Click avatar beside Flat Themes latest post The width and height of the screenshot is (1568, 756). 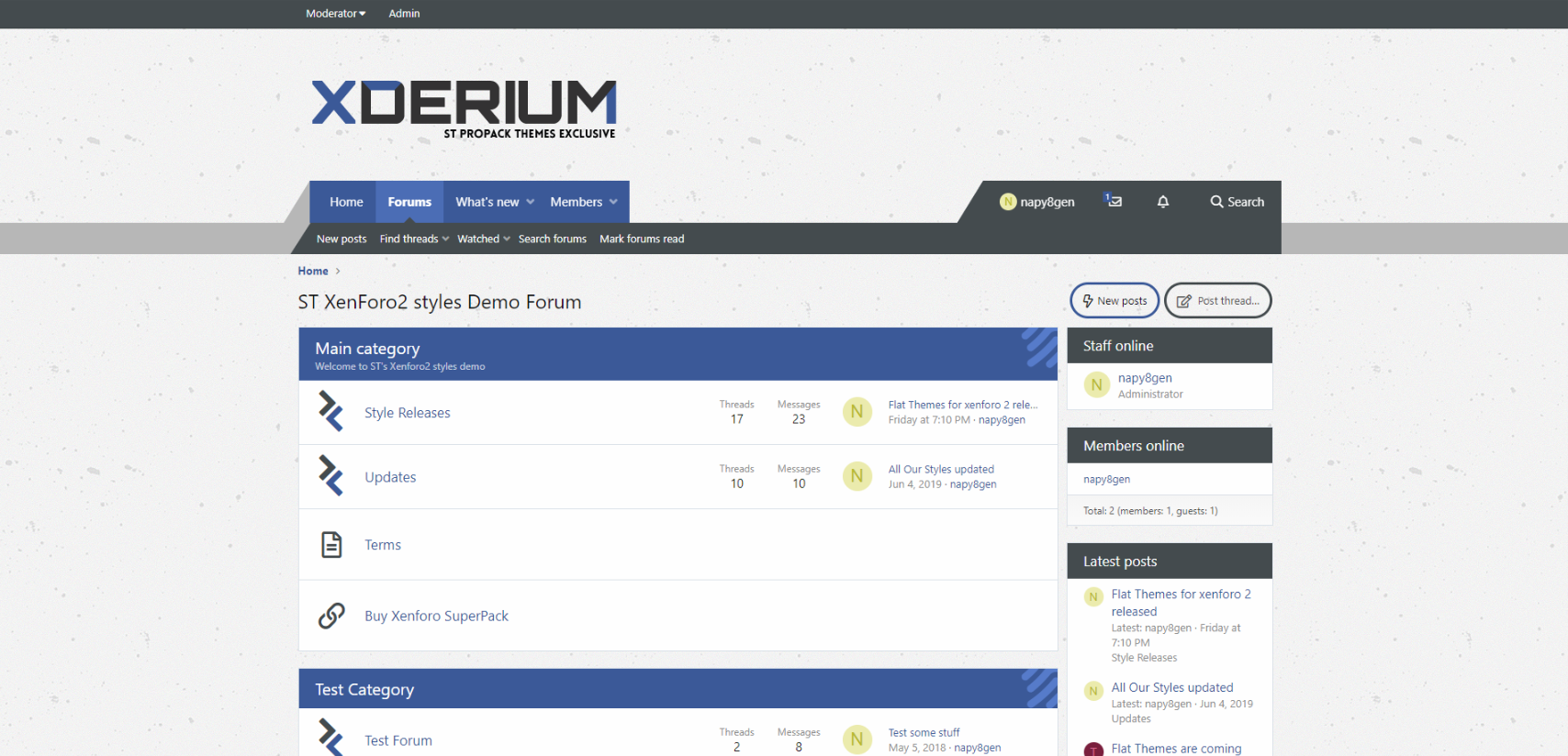coord(1093,596)
